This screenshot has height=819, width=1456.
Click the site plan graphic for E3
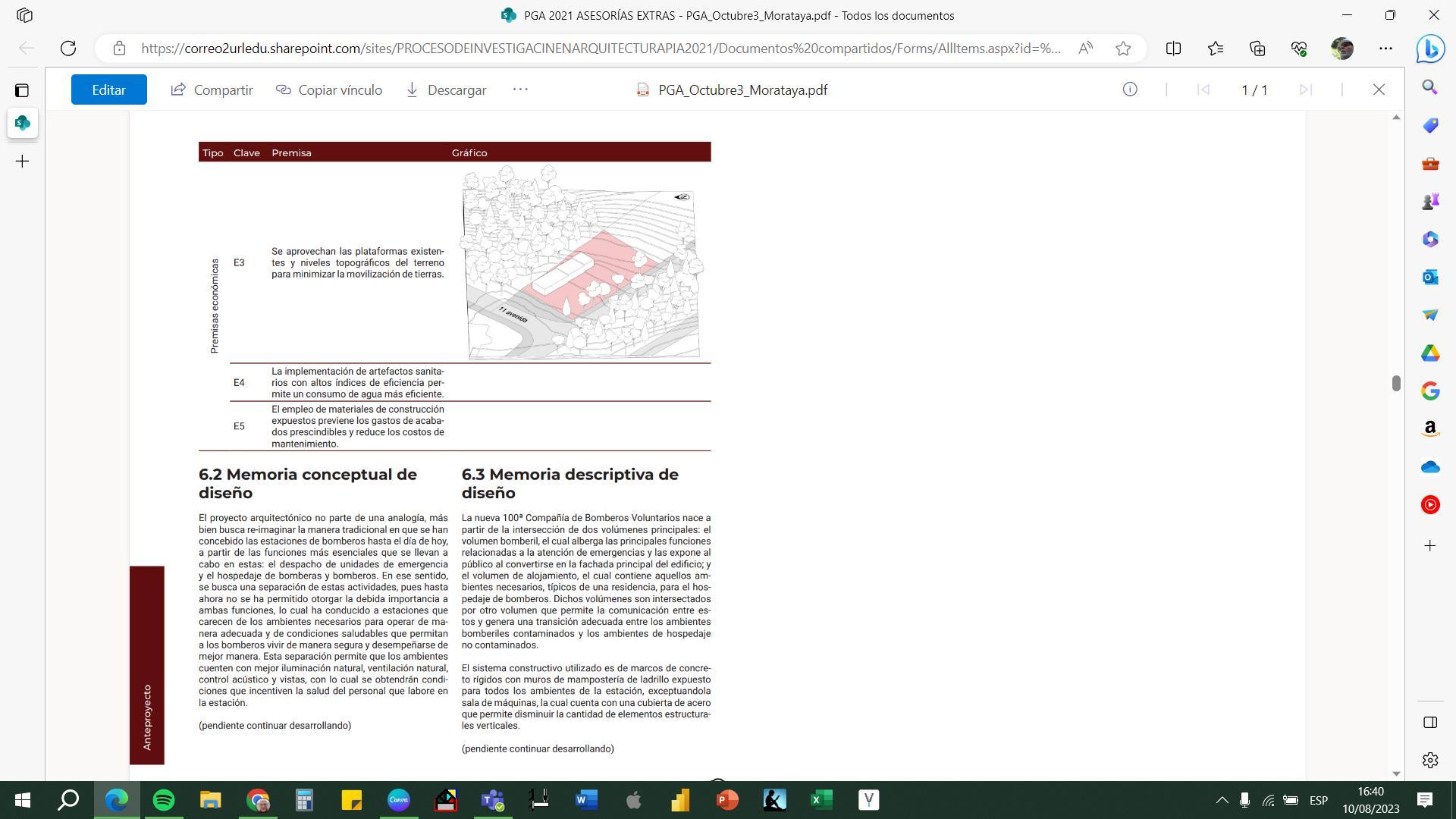[582, 262]
